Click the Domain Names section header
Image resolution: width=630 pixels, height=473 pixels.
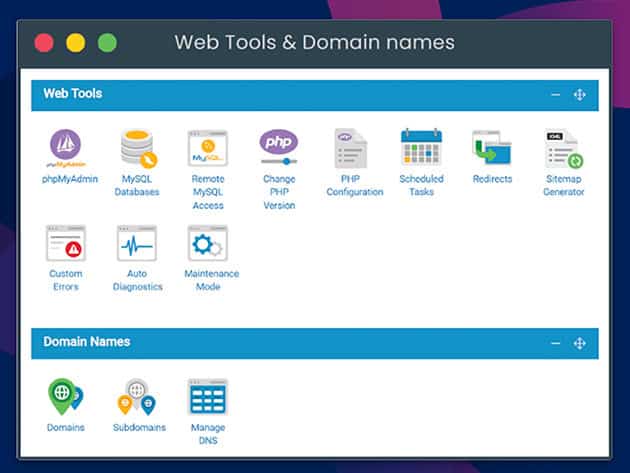[x=315, y=344]
